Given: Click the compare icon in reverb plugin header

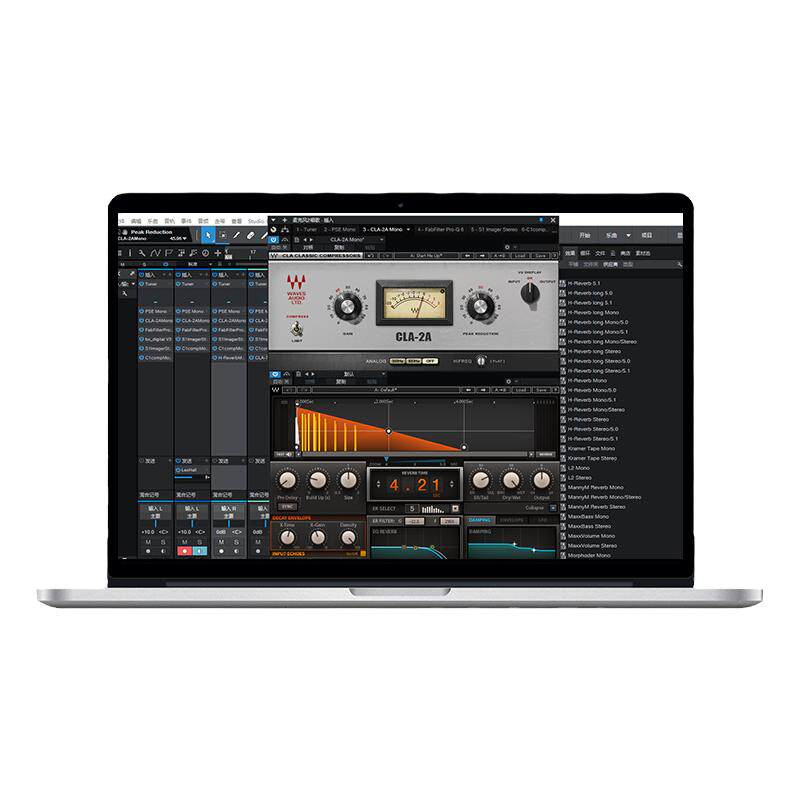Looking at the screenshot, I should click(287, 374).
